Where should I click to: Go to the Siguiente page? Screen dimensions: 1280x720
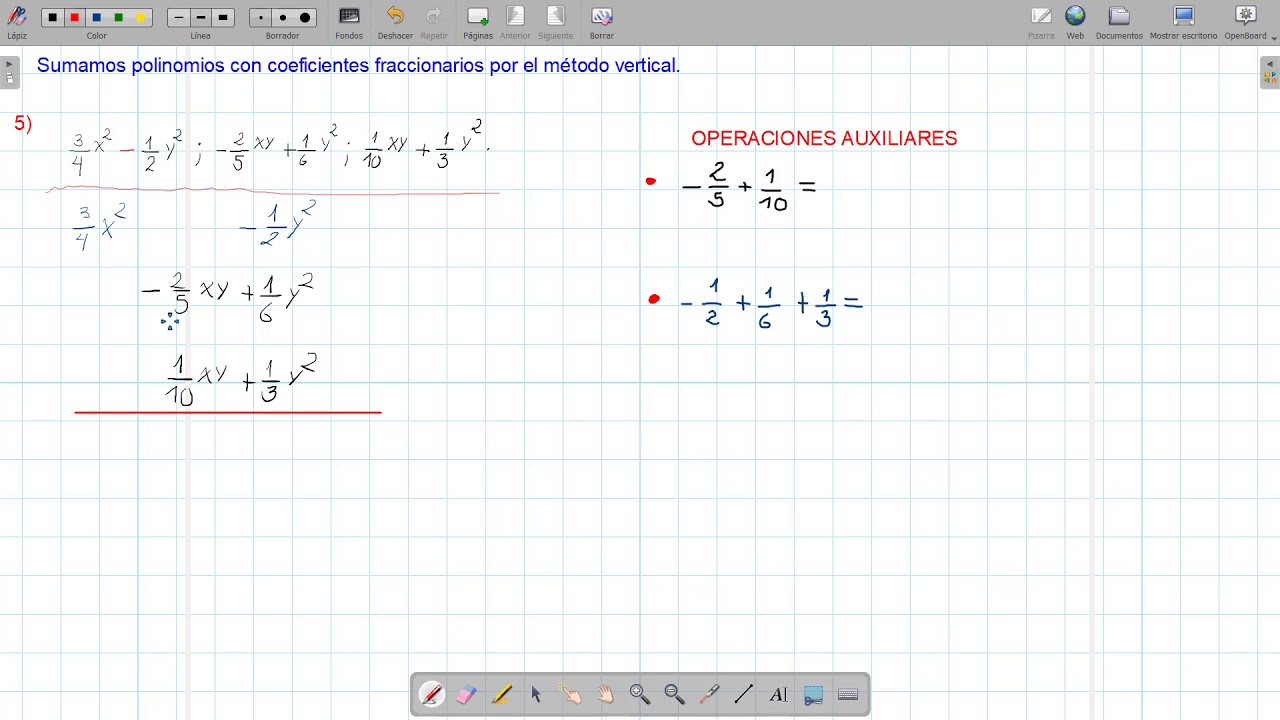[555, 17]
